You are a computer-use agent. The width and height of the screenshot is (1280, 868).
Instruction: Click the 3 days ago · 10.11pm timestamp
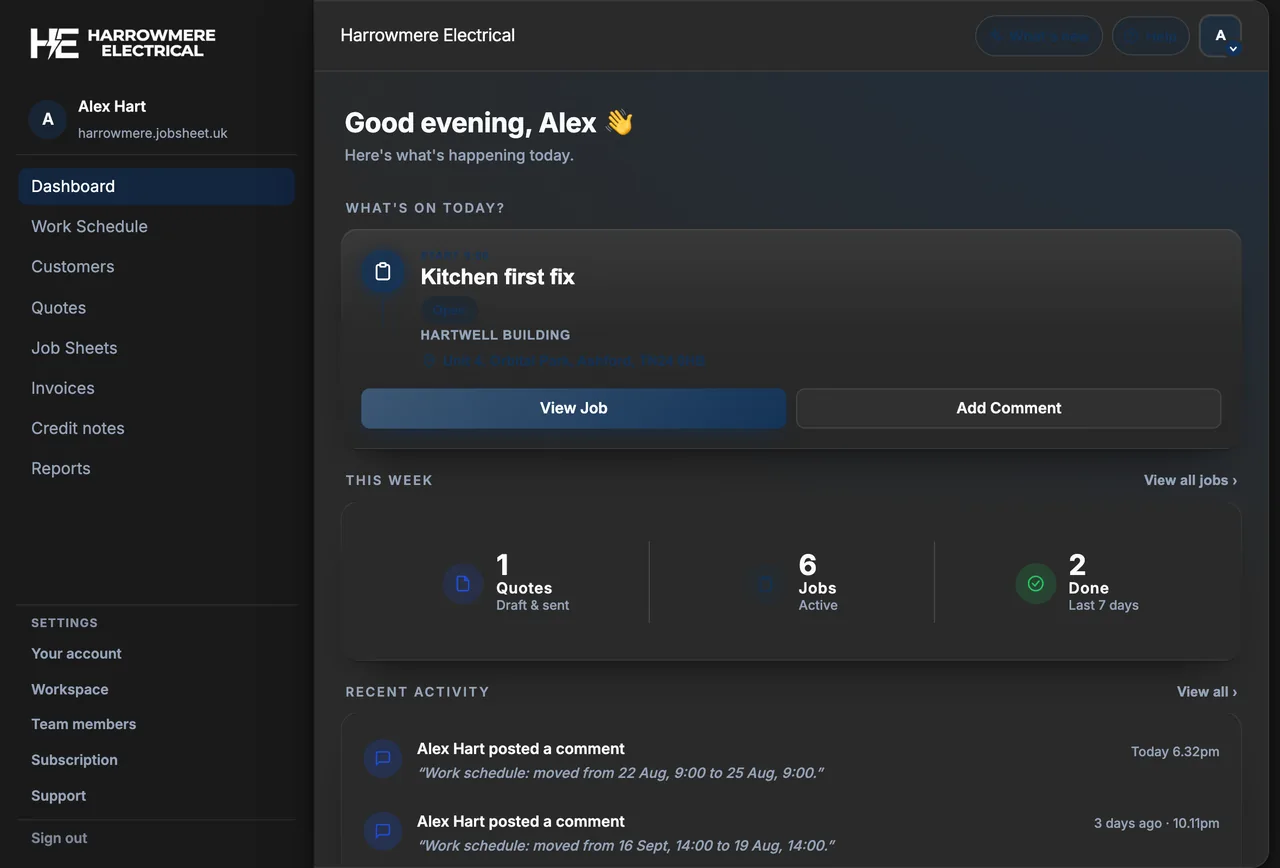click(x=1157, y=823)
